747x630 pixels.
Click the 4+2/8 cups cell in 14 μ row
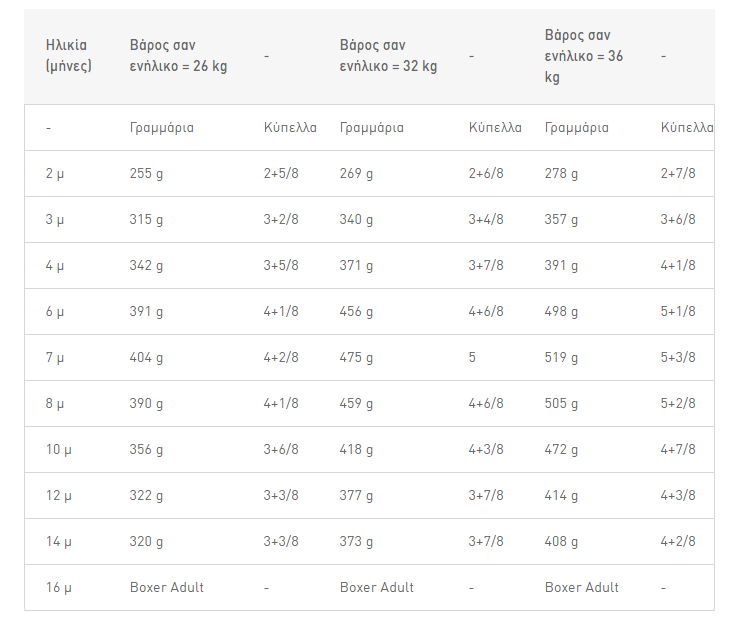pos(678,541)
